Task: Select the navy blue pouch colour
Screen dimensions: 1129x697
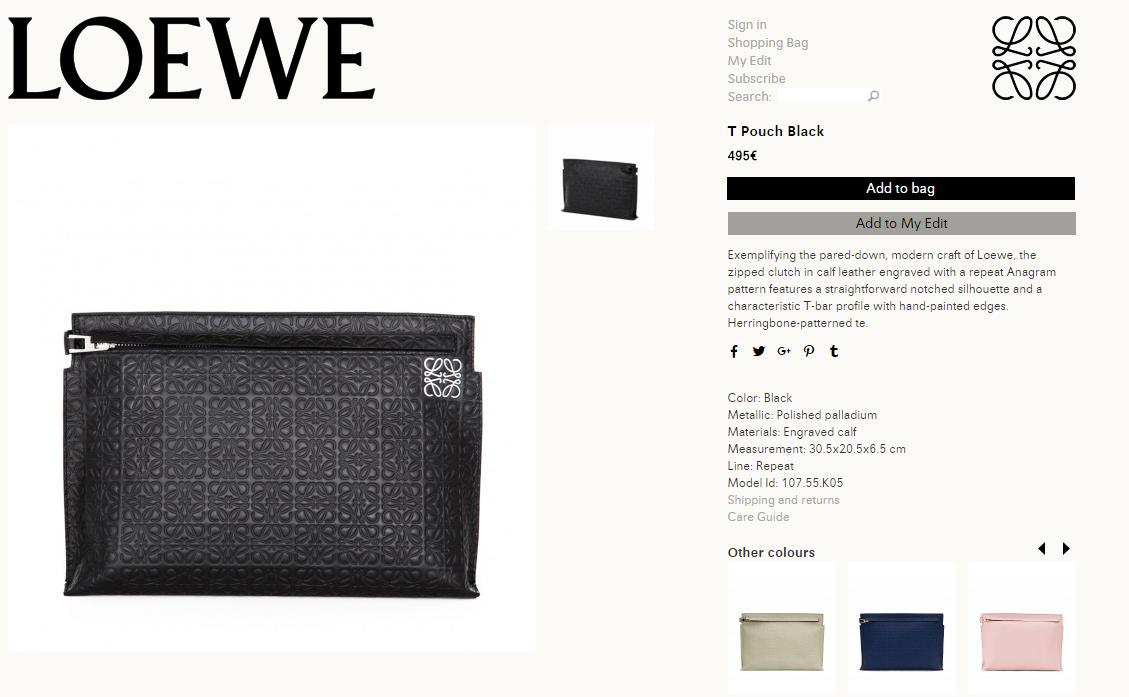Action: click(x=901, y=627)
